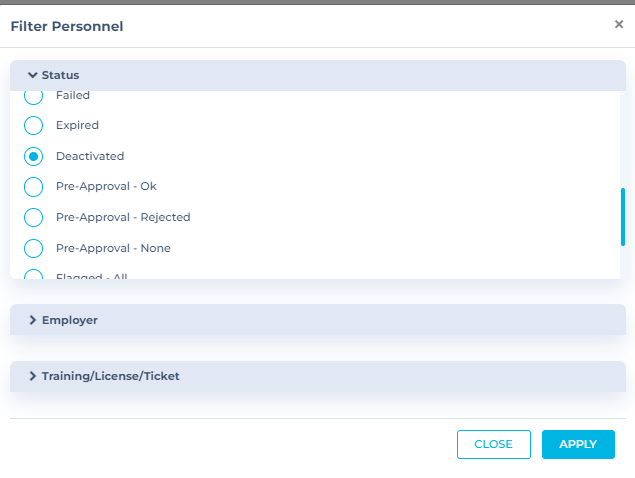Choose the Pre-Approval - None radio option

coord(33,248)
